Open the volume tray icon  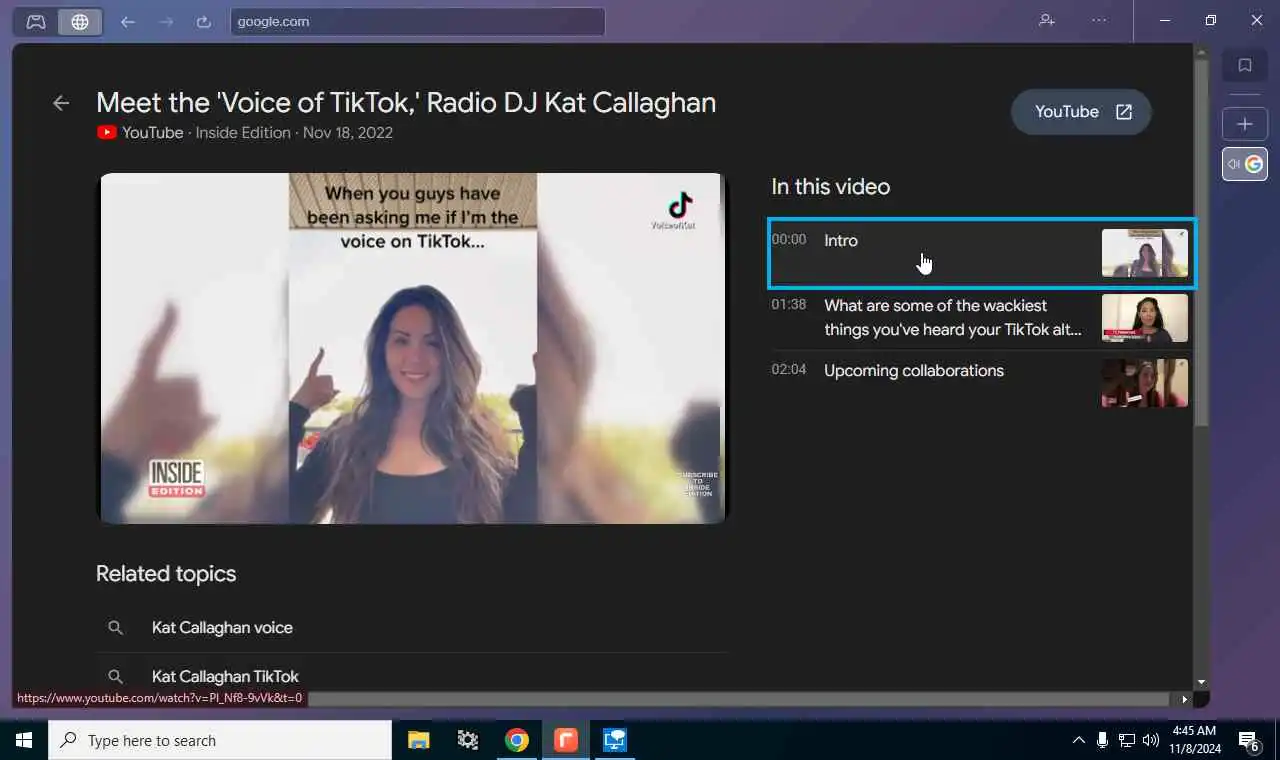tap(1151, 740)
